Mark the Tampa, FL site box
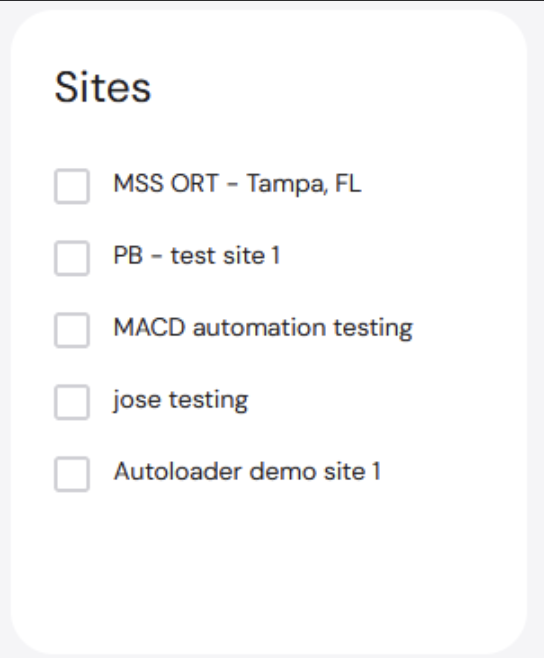This screenshot has width=544, height=658. point(72,186)
